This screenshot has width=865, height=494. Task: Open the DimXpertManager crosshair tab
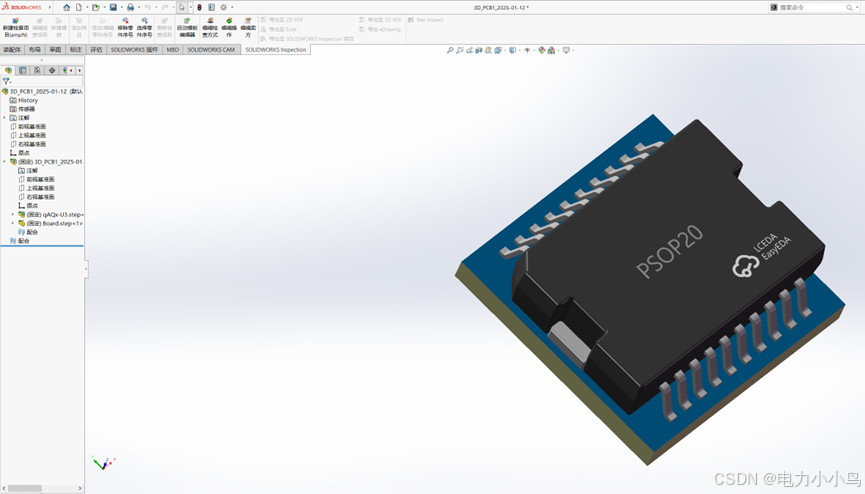[52, 71]
